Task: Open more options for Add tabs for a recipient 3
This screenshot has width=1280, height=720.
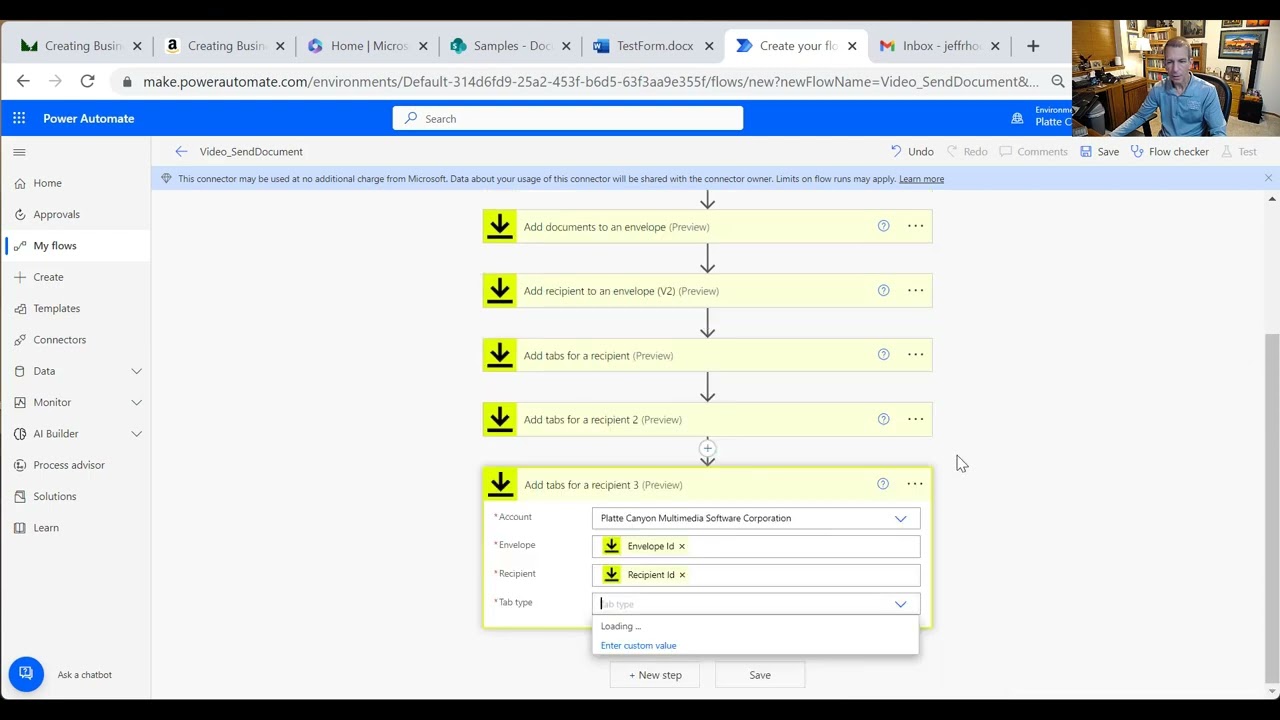Action: tap(915, 484)
